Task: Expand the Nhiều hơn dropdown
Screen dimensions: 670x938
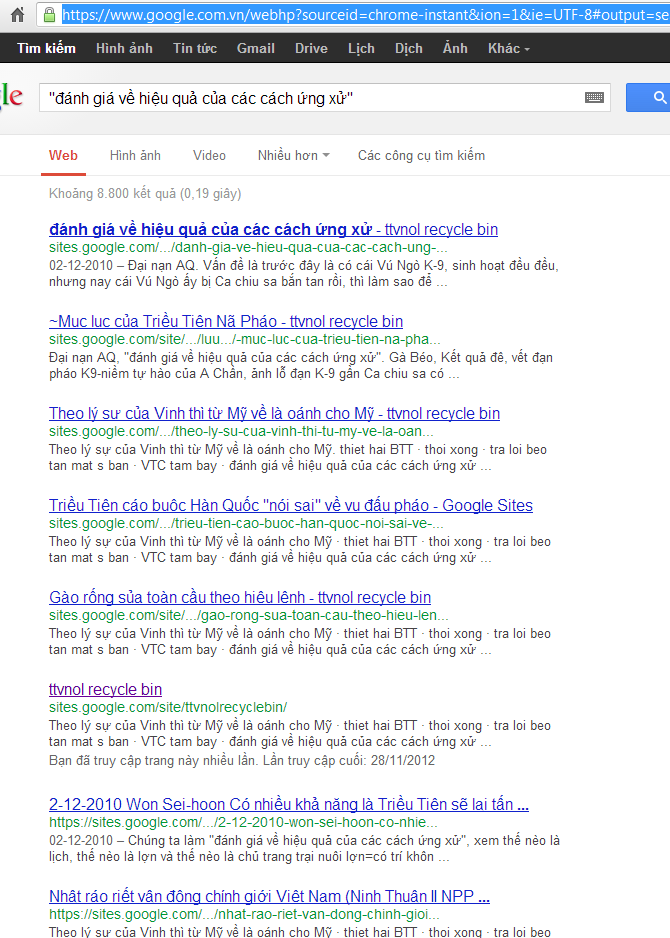Action: point(294,156)
